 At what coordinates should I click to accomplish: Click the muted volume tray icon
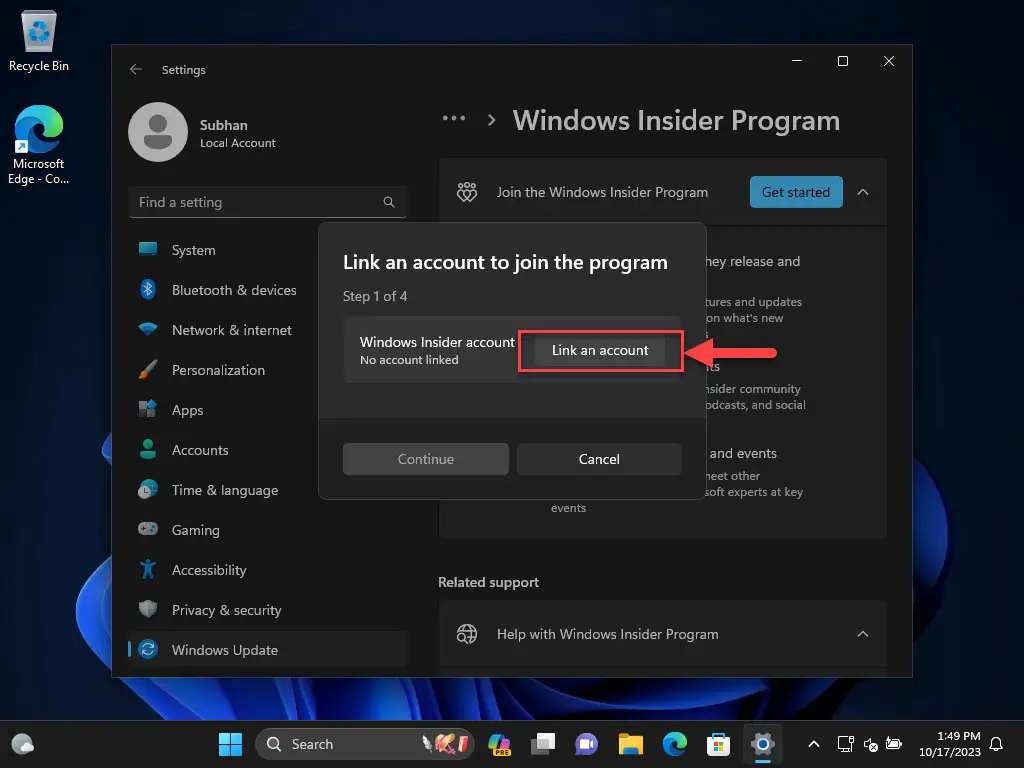click(870, 744)
